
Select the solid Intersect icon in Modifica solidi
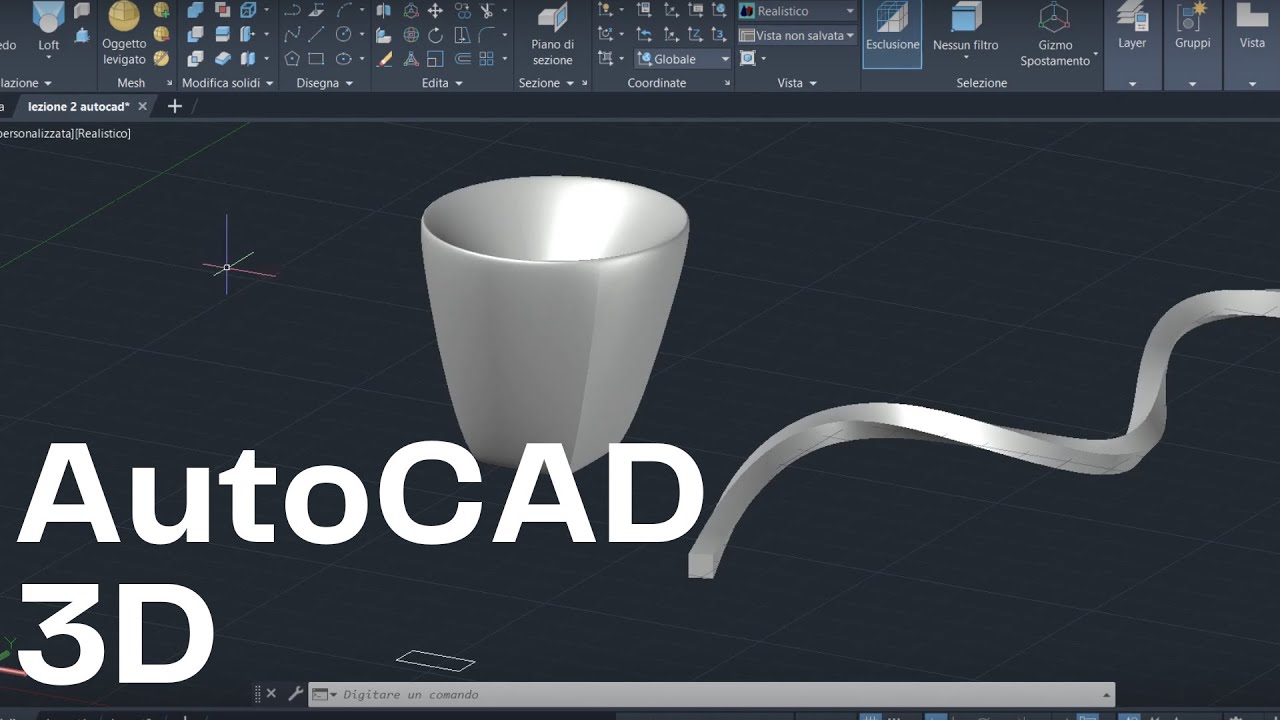coord(196,59)
